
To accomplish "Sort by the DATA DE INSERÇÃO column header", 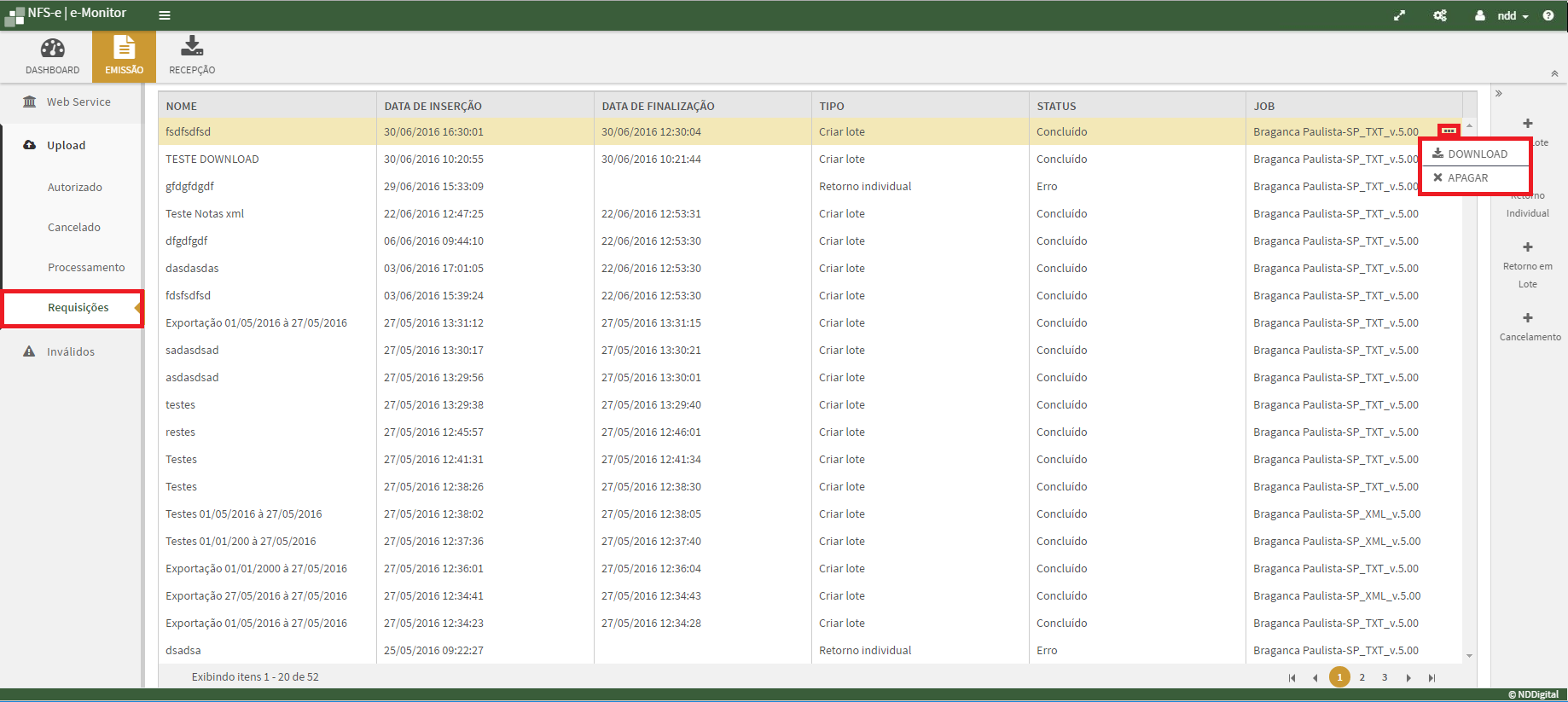I will coord(433,107).
